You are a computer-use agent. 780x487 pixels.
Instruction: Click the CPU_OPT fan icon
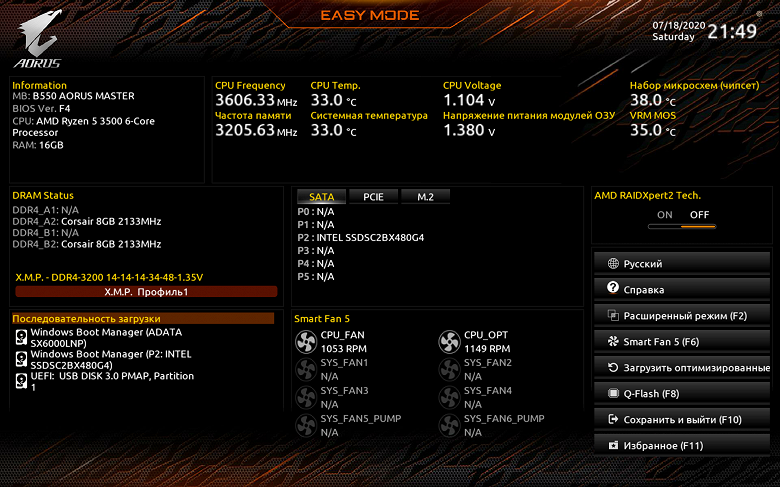point(449,342)
